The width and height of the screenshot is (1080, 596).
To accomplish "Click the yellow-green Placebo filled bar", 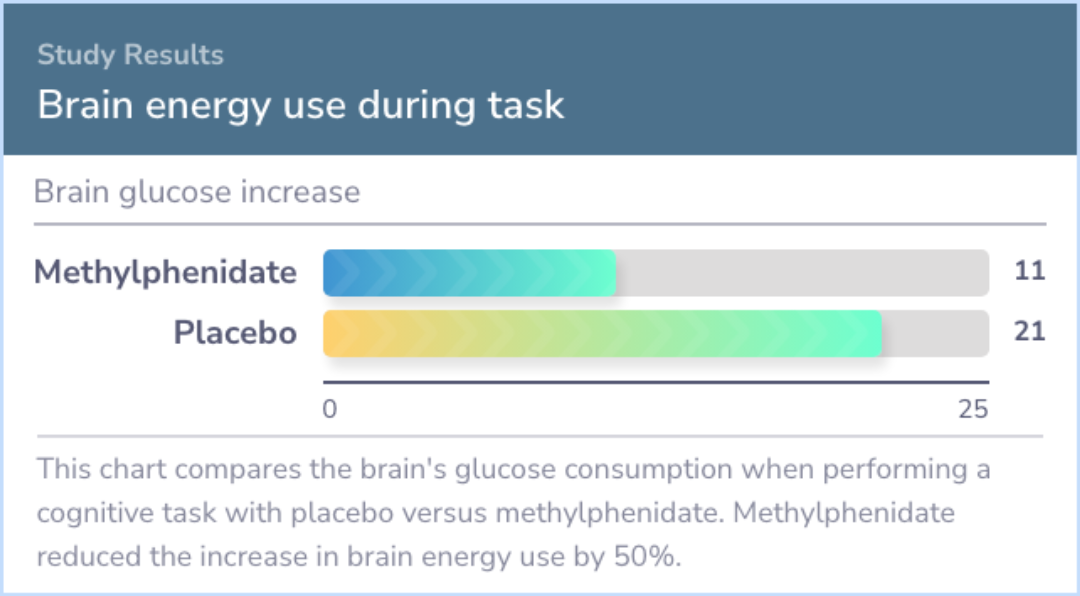I will pyautogui.click(x=602, y=333).
